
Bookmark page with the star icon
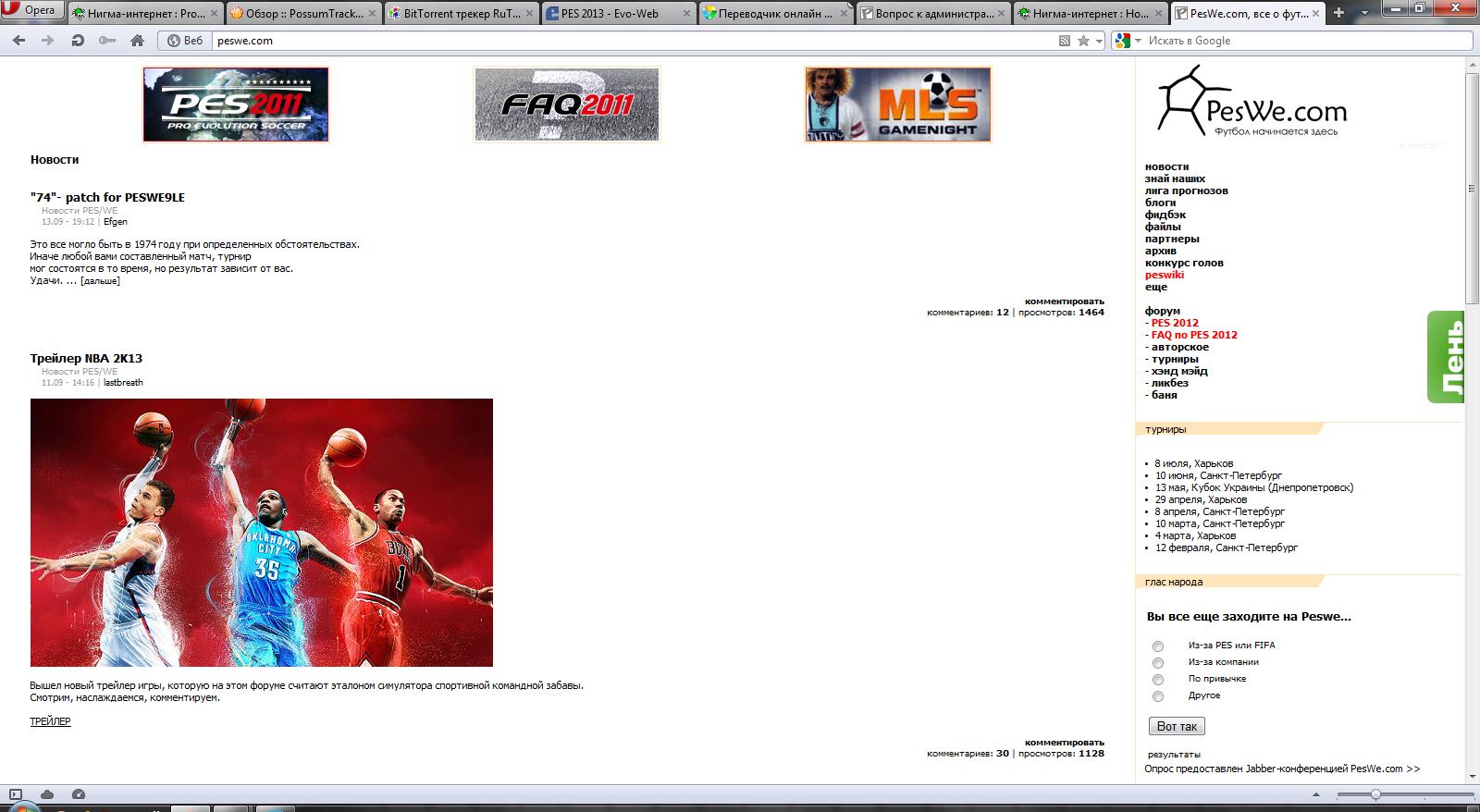tap(1083, 41)
